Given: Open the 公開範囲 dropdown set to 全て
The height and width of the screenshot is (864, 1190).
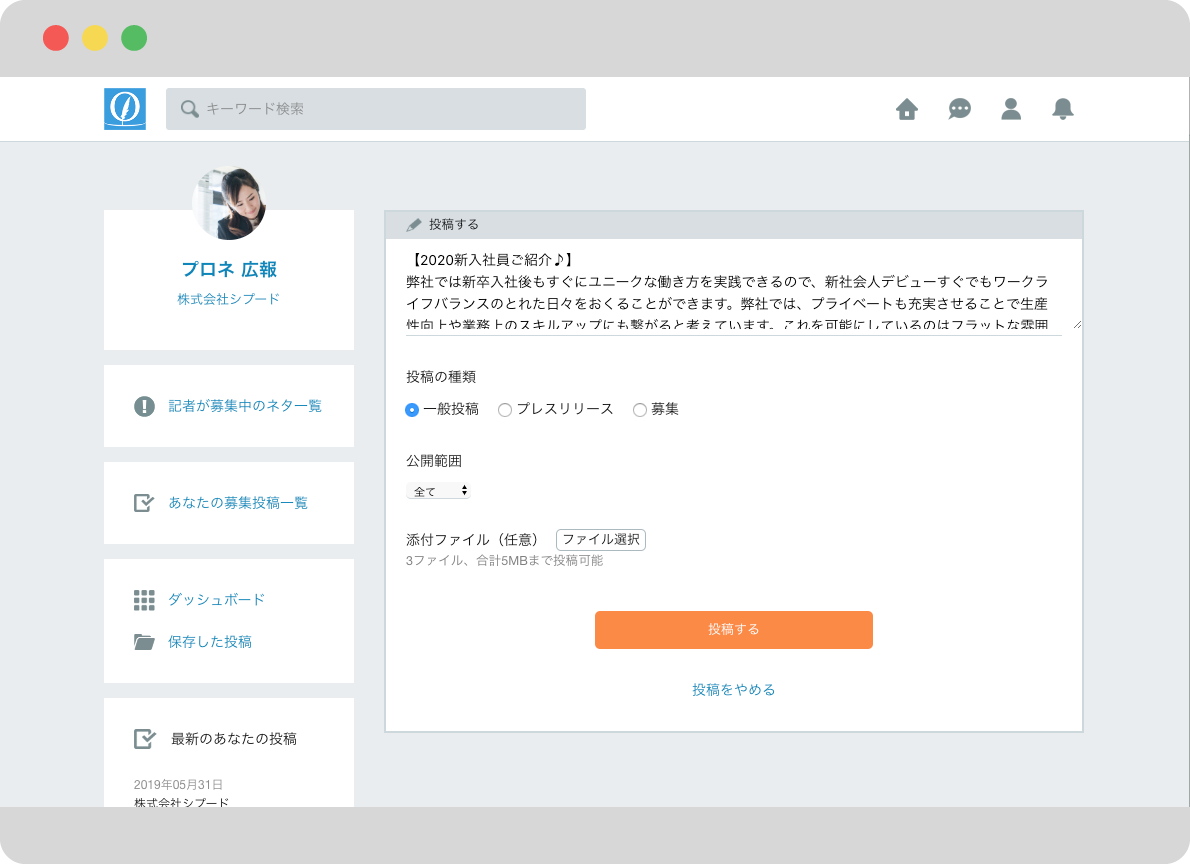Looking at the screenshot, I should click(438, 491).
